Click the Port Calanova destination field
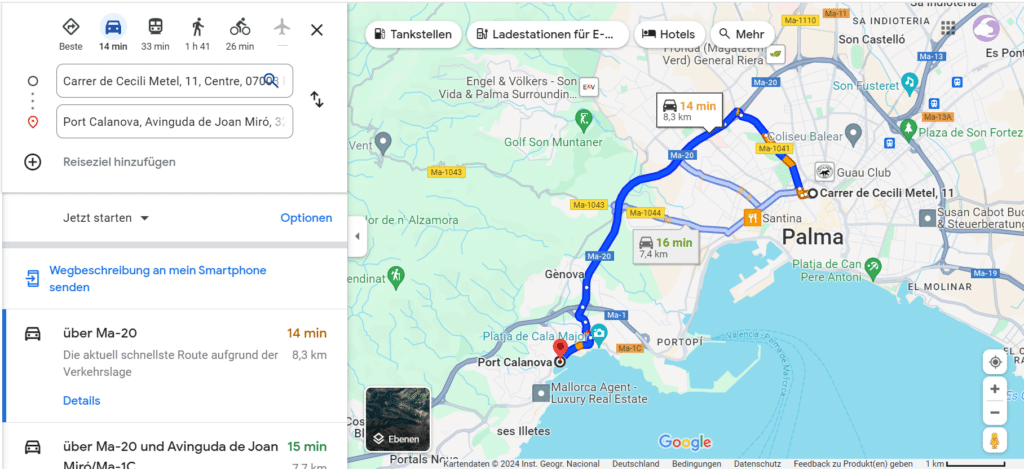The height and width of the screenshot is (469, 1024). pyautogui.click(x=174, y=121)
